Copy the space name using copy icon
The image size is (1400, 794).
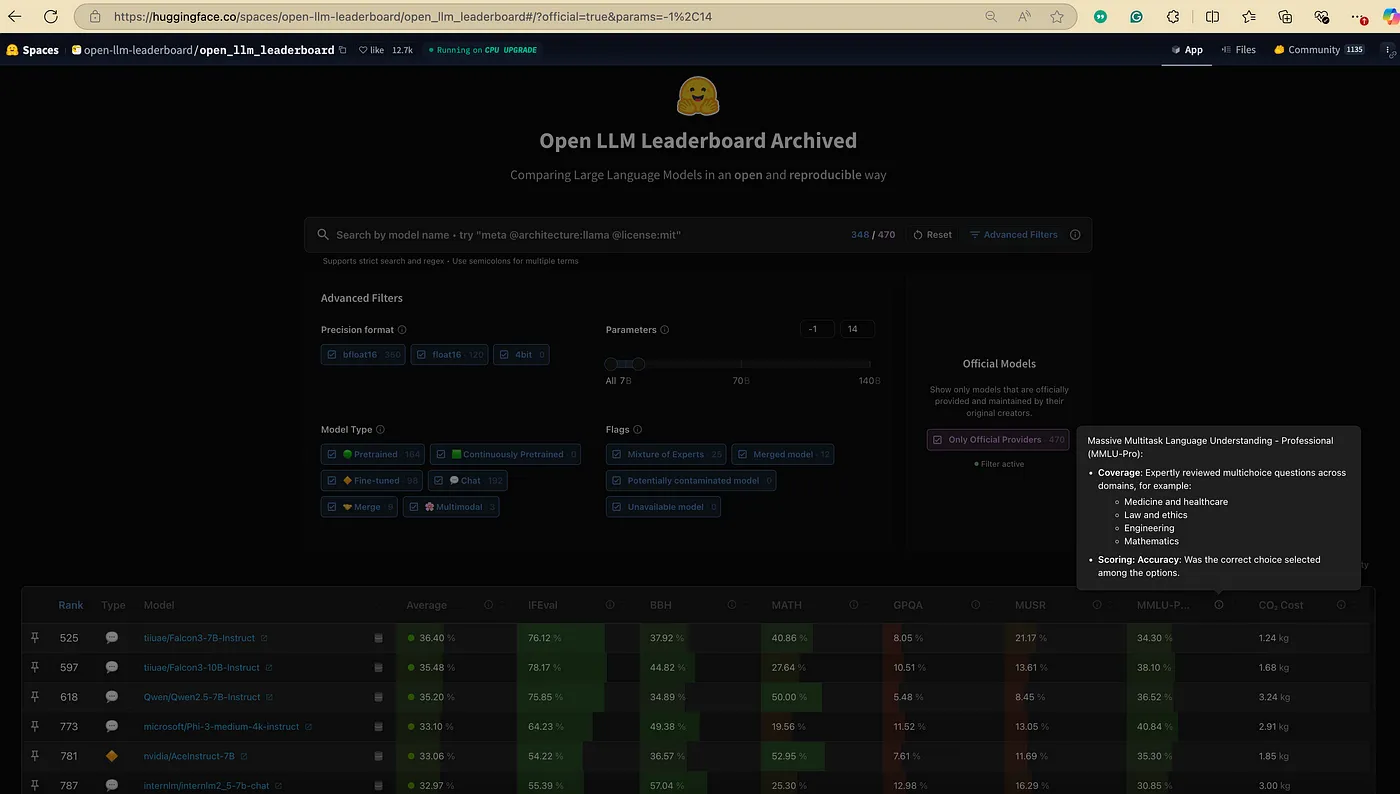point(343,50)
